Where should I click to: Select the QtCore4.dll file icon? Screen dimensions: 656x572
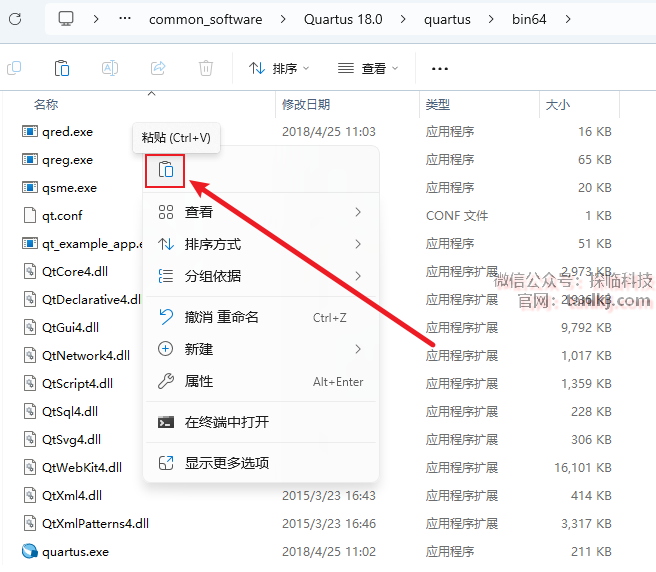tap(30, 272)
